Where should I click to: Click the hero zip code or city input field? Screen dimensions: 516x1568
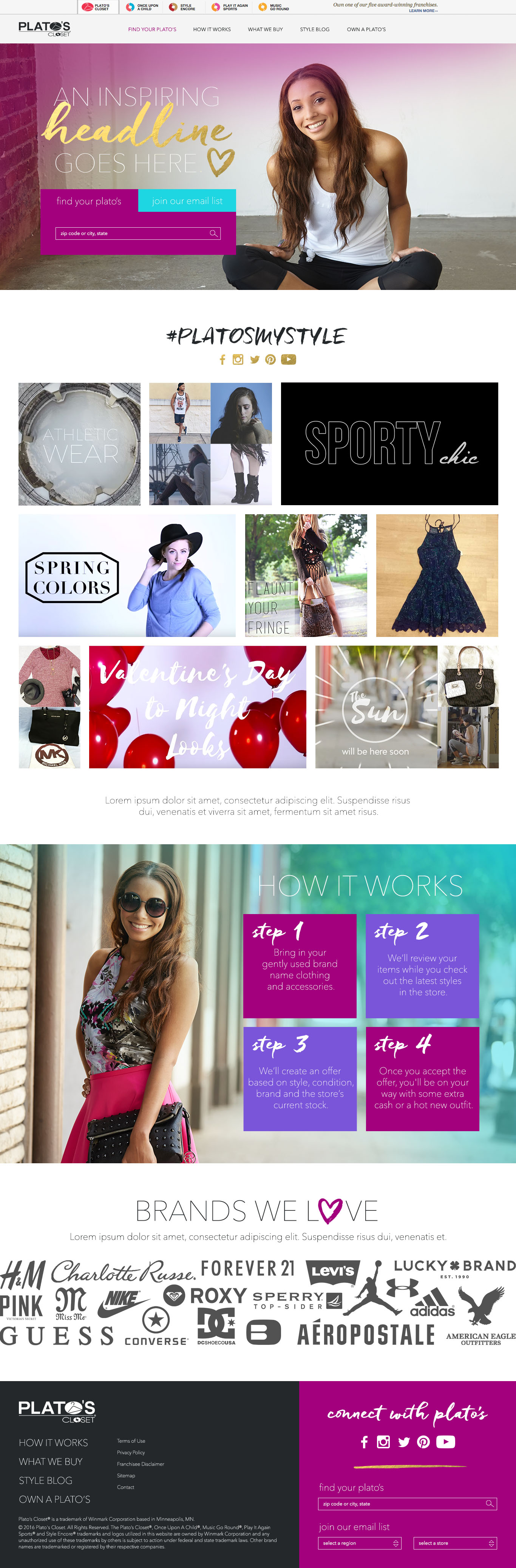137,233
